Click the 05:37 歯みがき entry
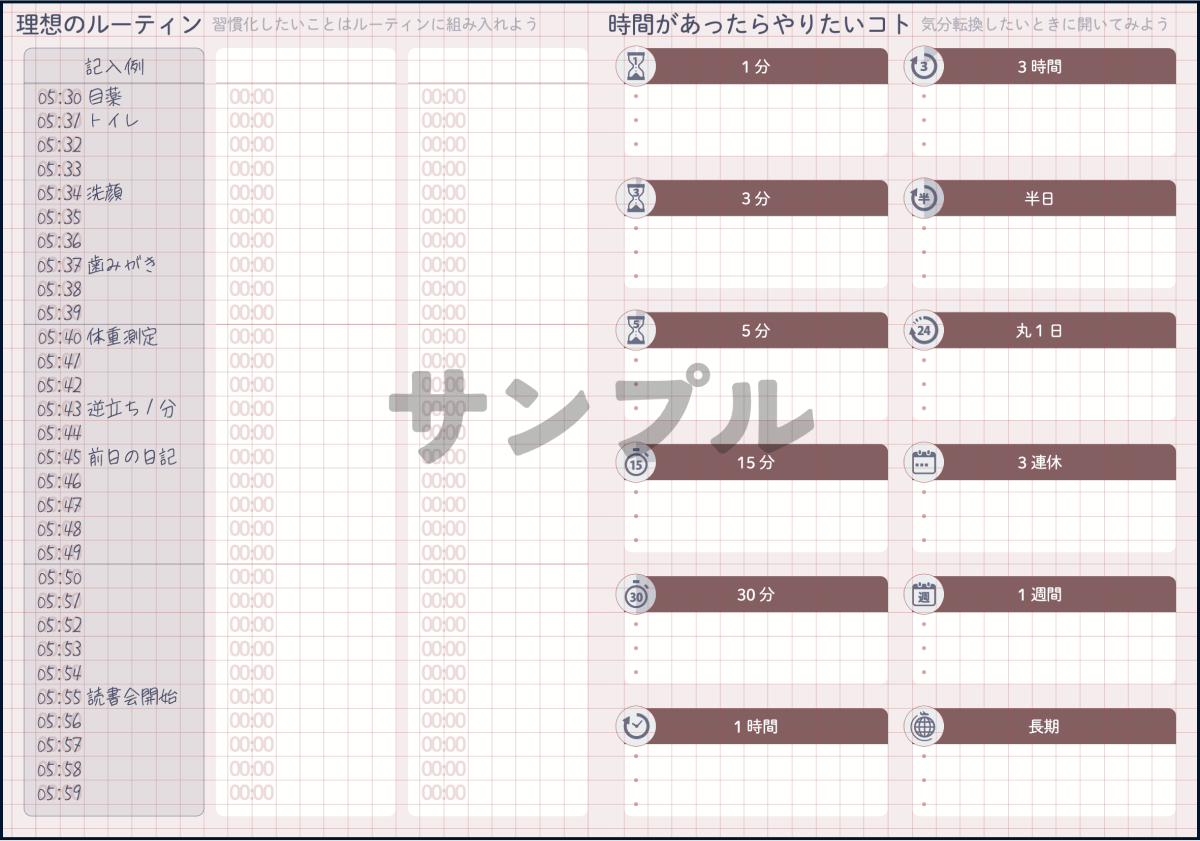Image resolution: width=1200 pixels, height=841 pixels. tap(98, 265)
